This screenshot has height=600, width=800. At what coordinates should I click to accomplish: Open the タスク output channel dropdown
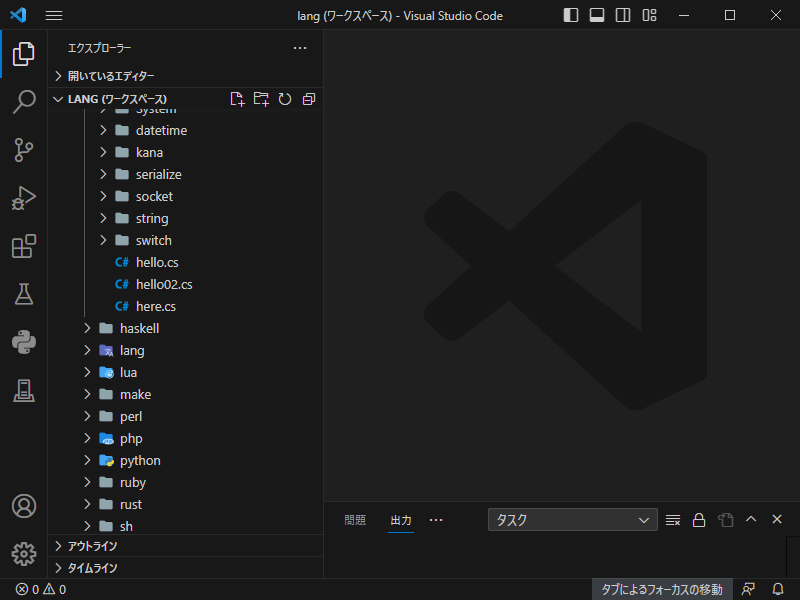point(572,520)
